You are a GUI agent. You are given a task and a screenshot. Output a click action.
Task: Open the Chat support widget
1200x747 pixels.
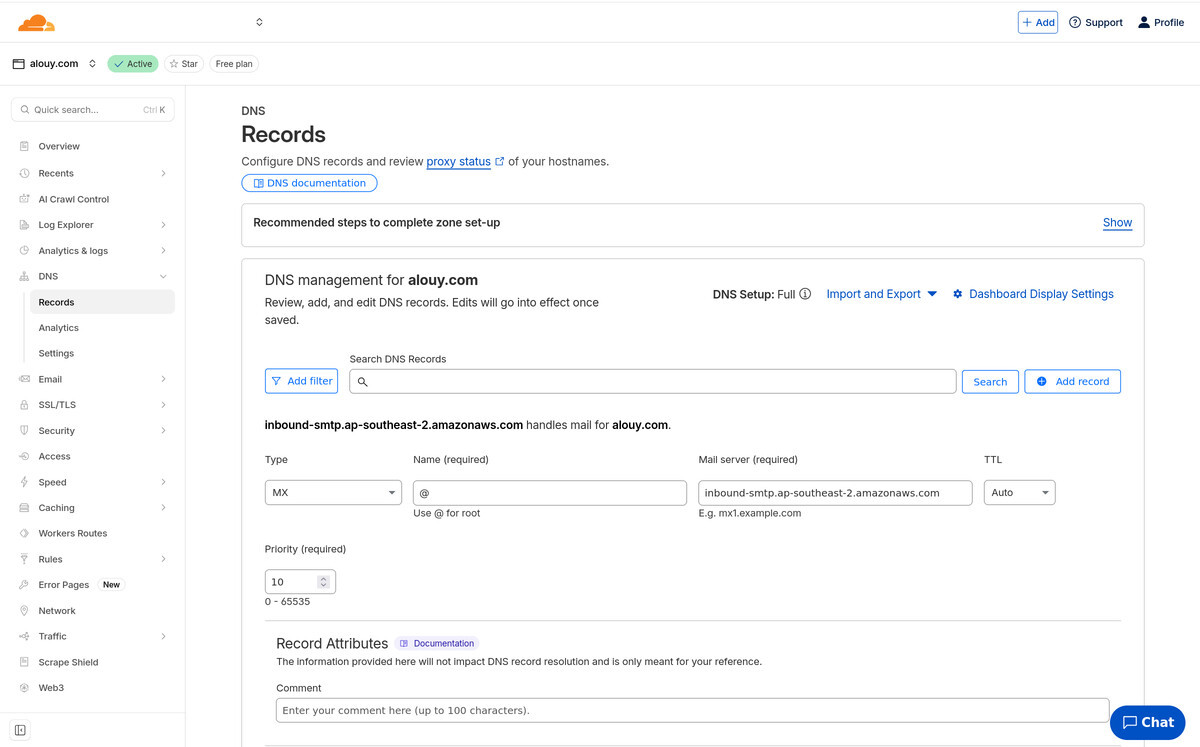[x=1147, y=722]
